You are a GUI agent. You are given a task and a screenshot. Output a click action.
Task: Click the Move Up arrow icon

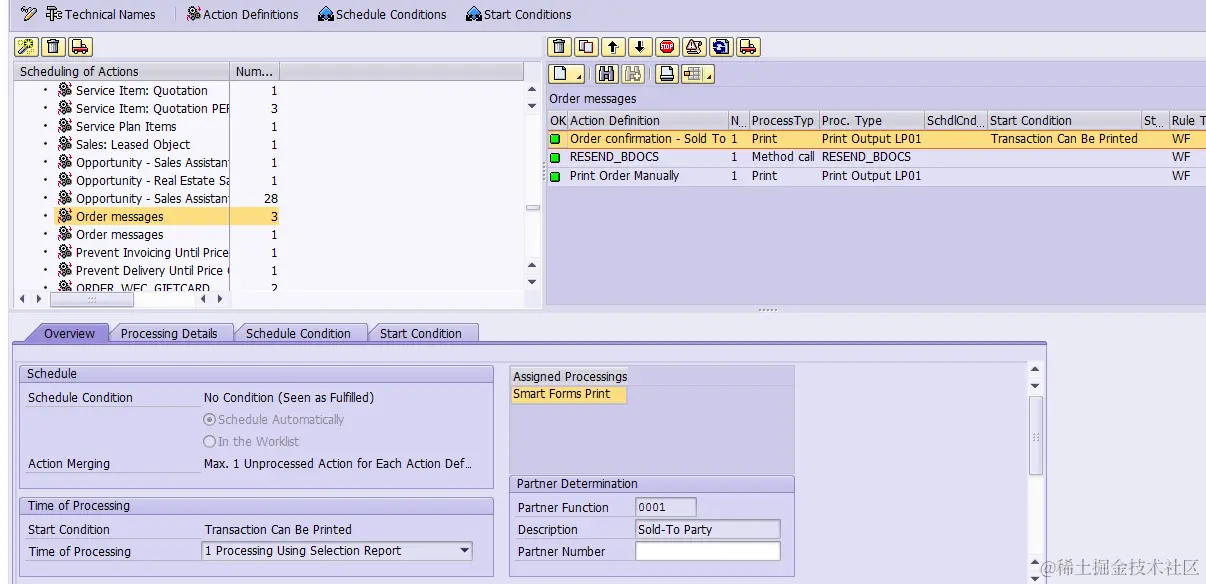point(613,46)
